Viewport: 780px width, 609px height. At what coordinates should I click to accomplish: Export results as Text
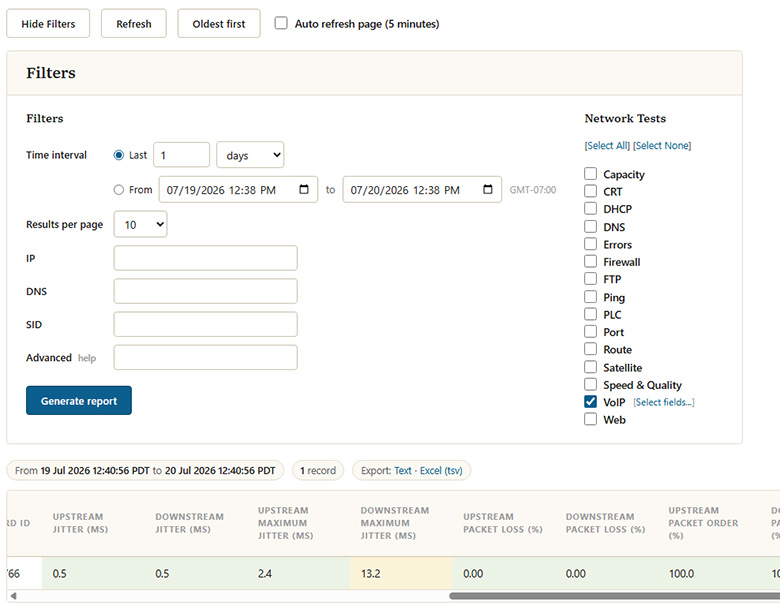403,471
